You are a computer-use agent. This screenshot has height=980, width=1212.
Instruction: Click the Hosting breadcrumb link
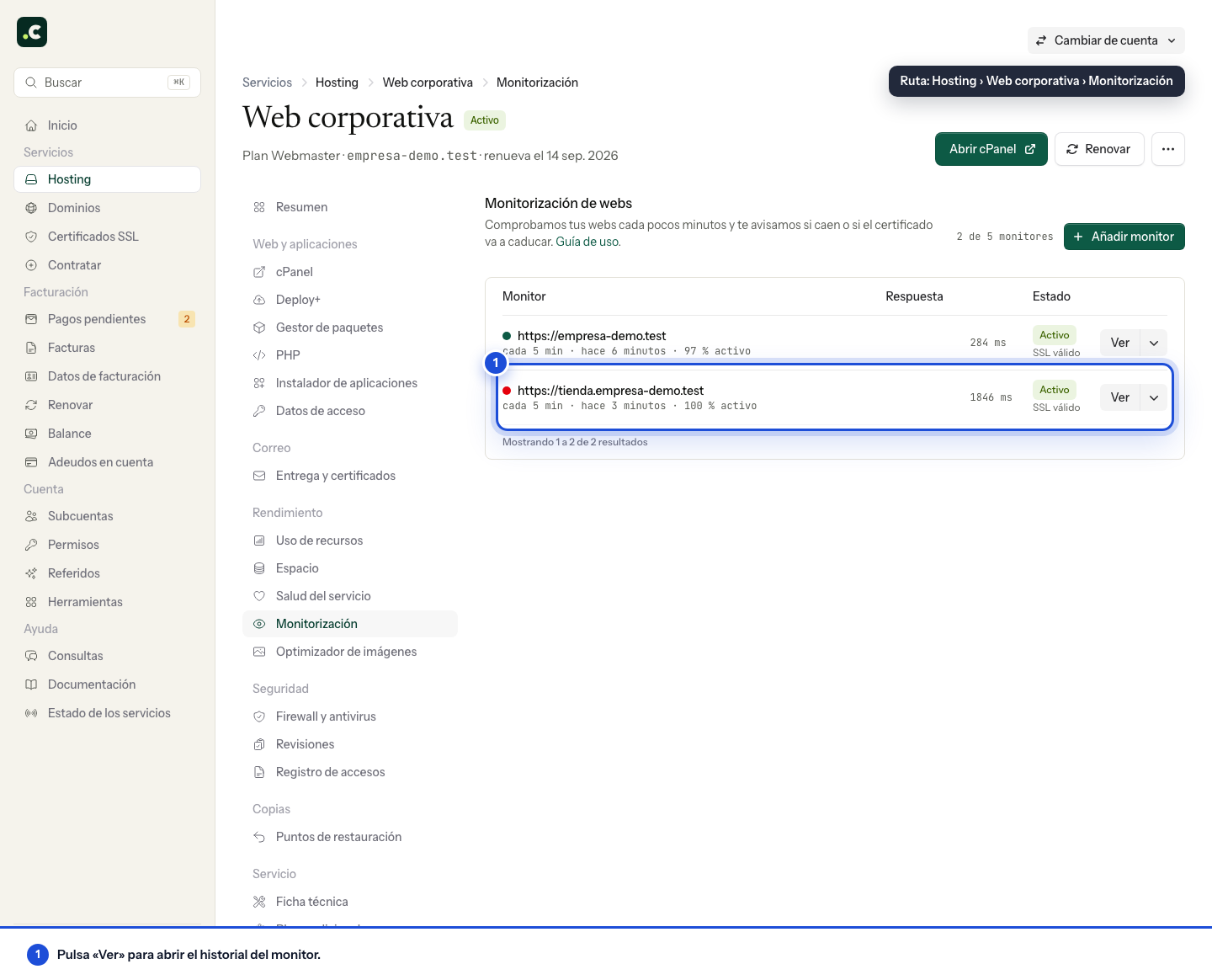pyautogui.click(x=337, y=83)
